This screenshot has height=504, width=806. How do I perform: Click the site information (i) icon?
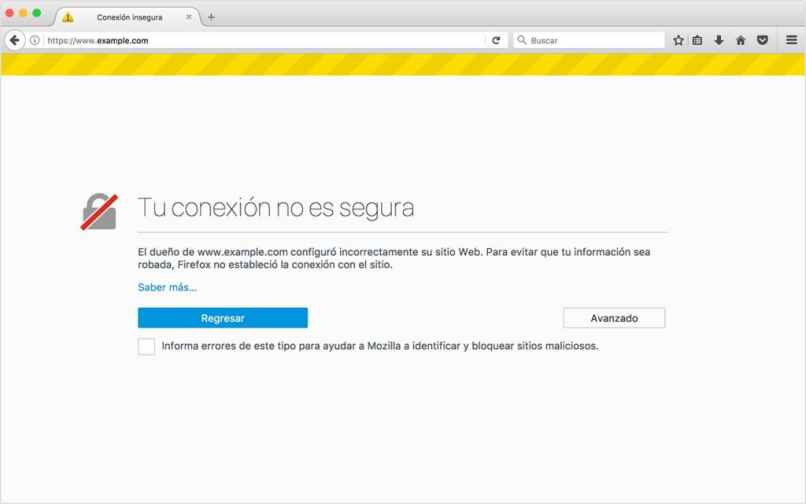pos(34,40)
